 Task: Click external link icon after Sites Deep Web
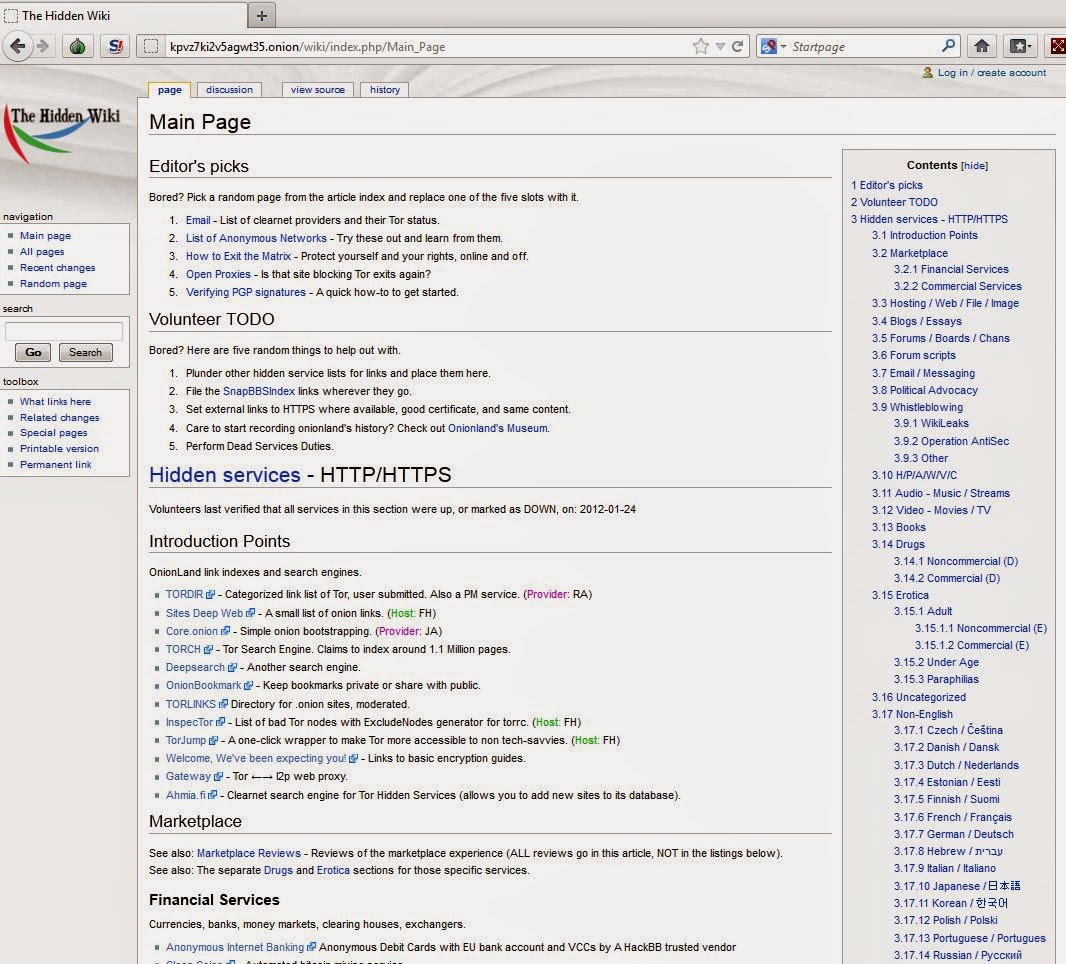point(250,613)
